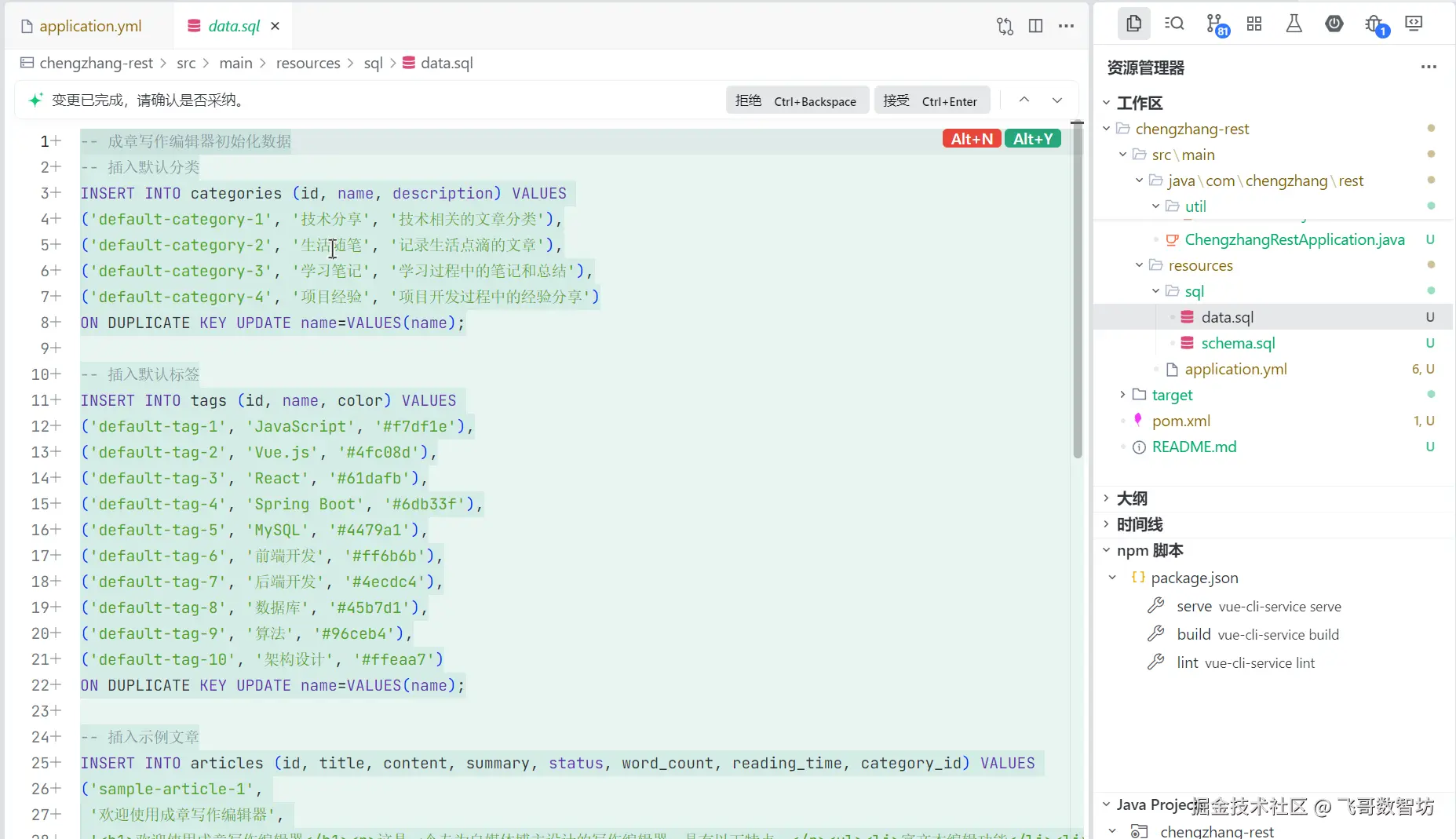The image size is (1456, 839).
Task: Open Explorer panel more actions ellipsis
Action: pos(1429,67)
